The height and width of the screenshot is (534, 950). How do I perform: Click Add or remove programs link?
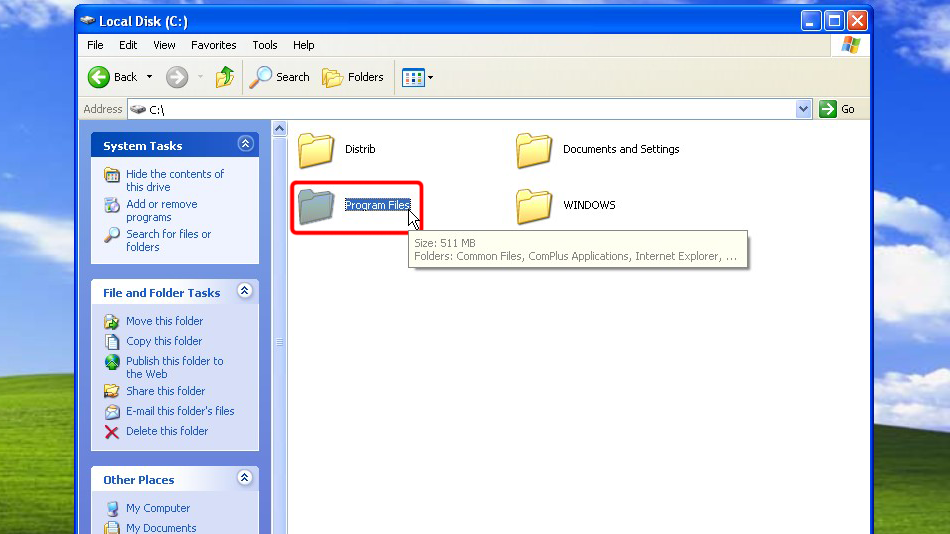pos(161,210)
